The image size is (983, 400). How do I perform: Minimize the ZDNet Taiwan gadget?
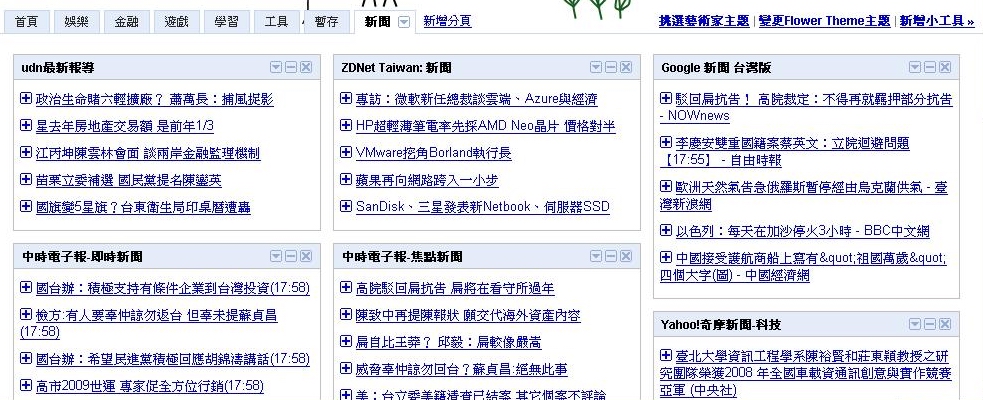(x=611, y=67)
